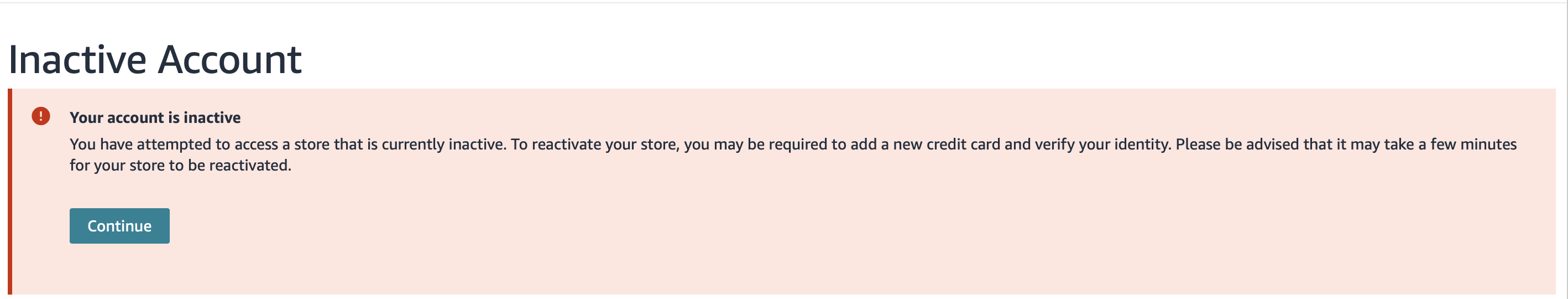Click the bold 'Your account is inactive' title

pyautogui.click(x=155, y=117)
